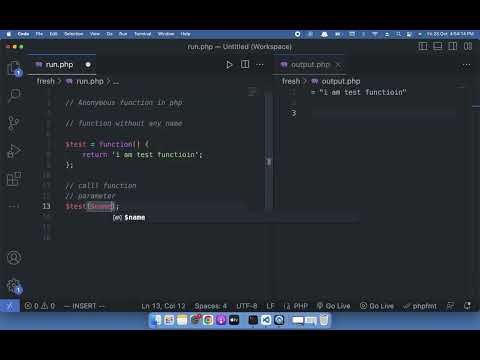Open the notifications bell in status bar
Viewport: 480px width, 360px height.
click(468, 306)
